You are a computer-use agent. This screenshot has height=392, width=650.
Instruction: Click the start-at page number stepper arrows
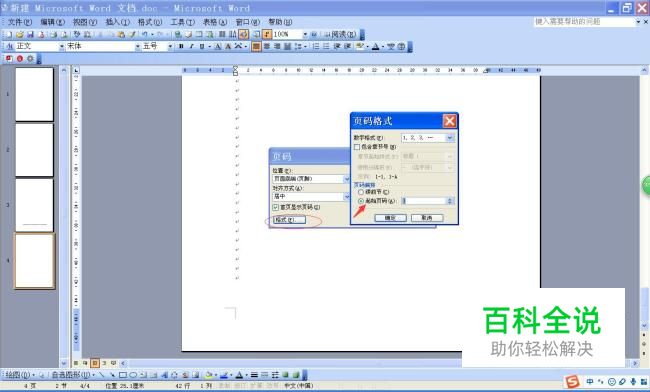[x=450, y=201]
